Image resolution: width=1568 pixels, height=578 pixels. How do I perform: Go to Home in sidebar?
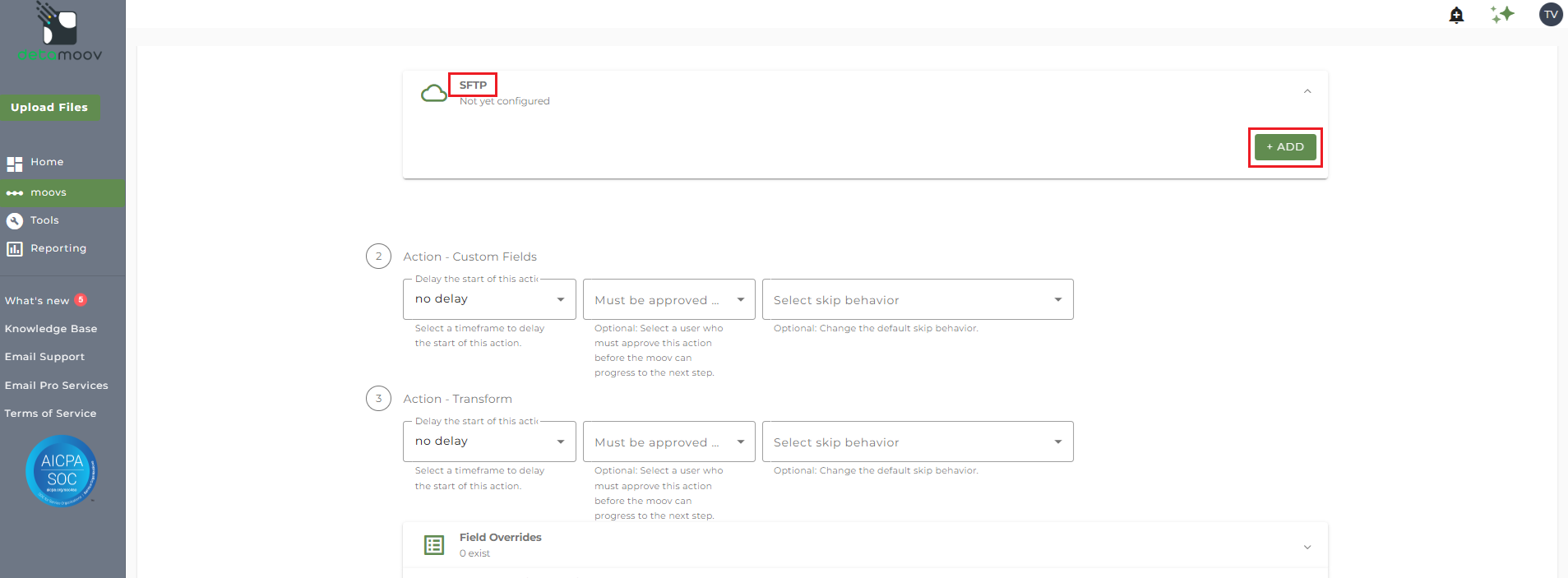pos(47,163)
